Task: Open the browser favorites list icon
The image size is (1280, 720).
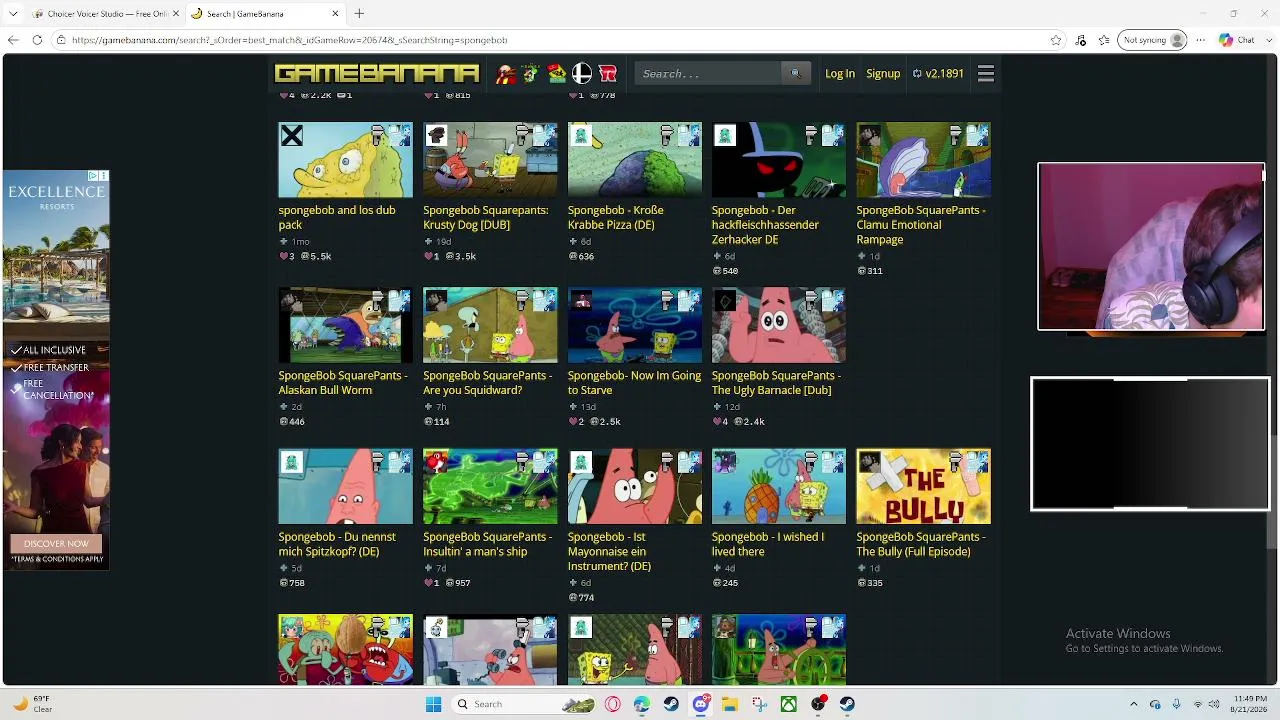Action: pyautogui.click(x=1104, y=40)
